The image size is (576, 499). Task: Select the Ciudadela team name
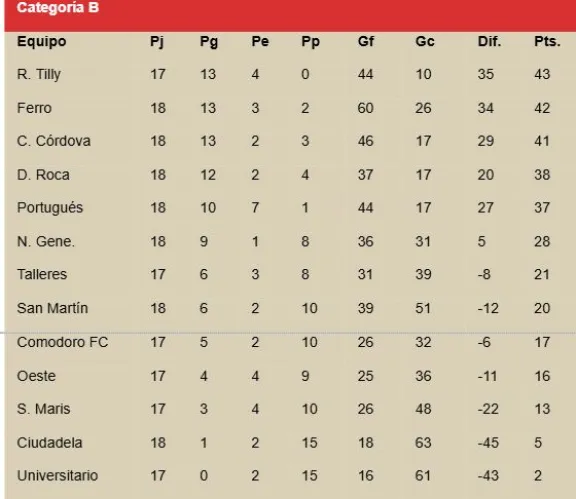tap(50, 442)
